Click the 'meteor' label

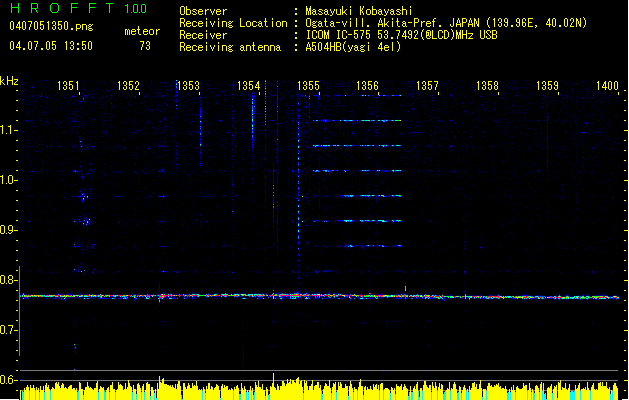pos(142,31)
